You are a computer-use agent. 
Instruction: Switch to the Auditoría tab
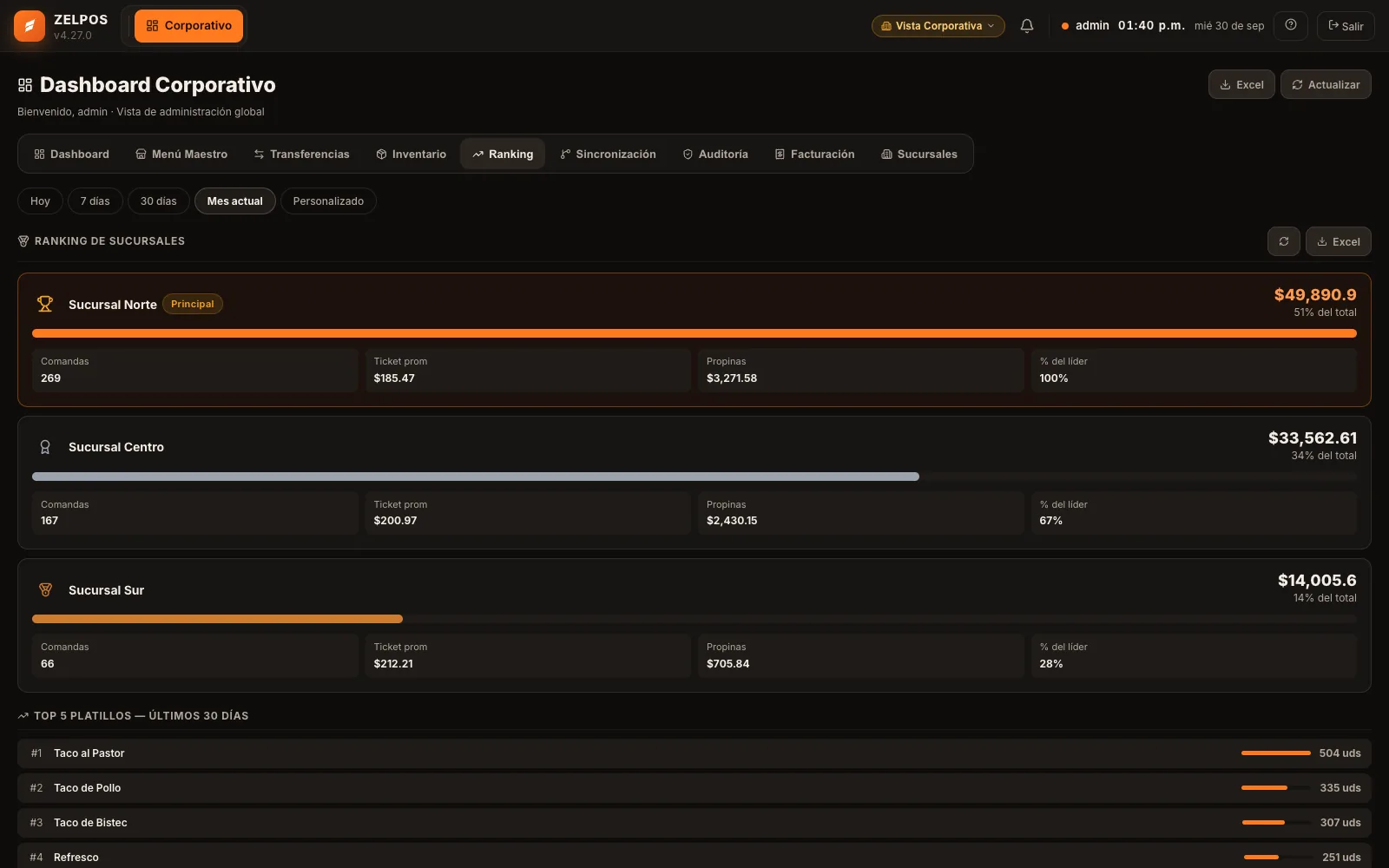click(x=715, y=154)
